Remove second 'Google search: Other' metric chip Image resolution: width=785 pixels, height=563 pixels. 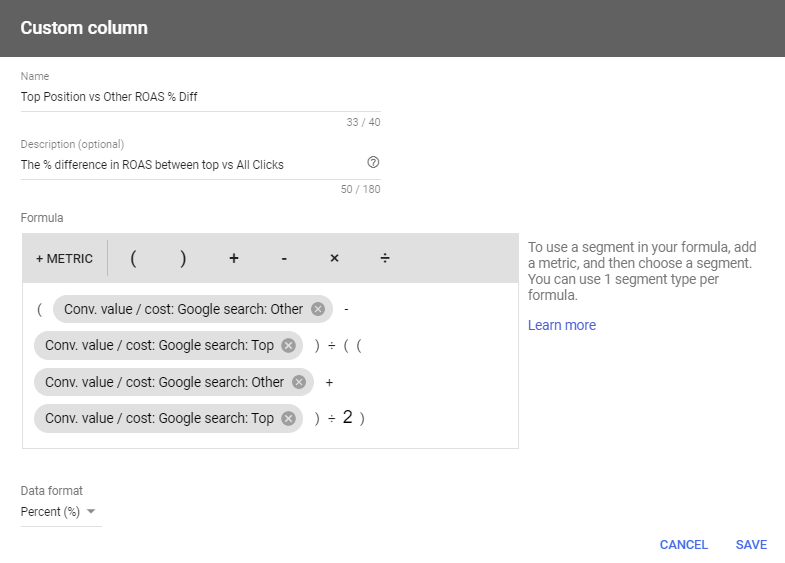tap(299, 382)
